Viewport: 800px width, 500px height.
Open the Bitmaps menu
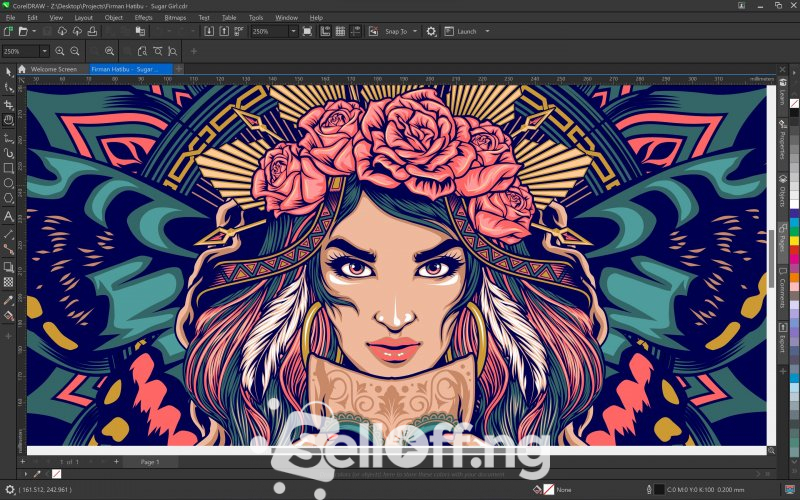[175, 17]
